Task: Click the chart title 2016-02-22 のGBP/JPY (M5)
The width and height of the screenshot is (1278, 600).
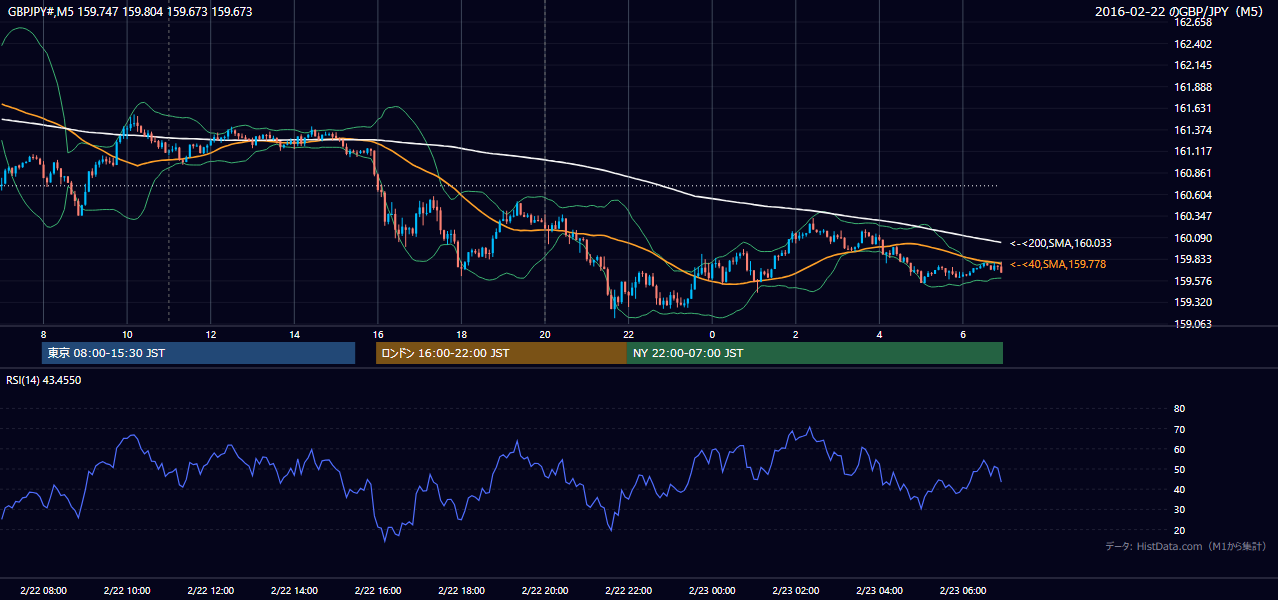Action: click(1179, 12)
